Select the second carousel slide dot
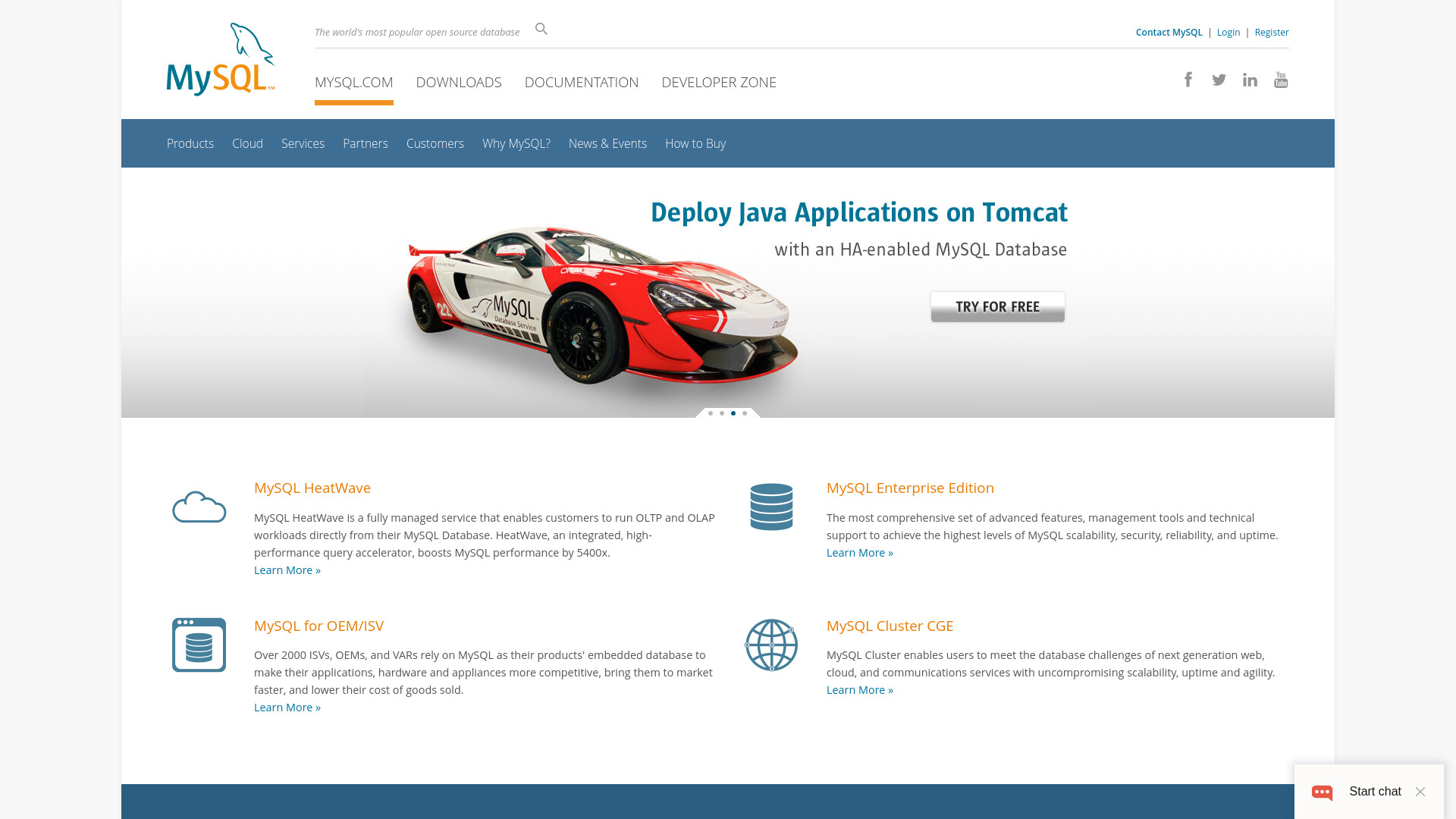The image size is (1456, 819). tap(722, 413)
